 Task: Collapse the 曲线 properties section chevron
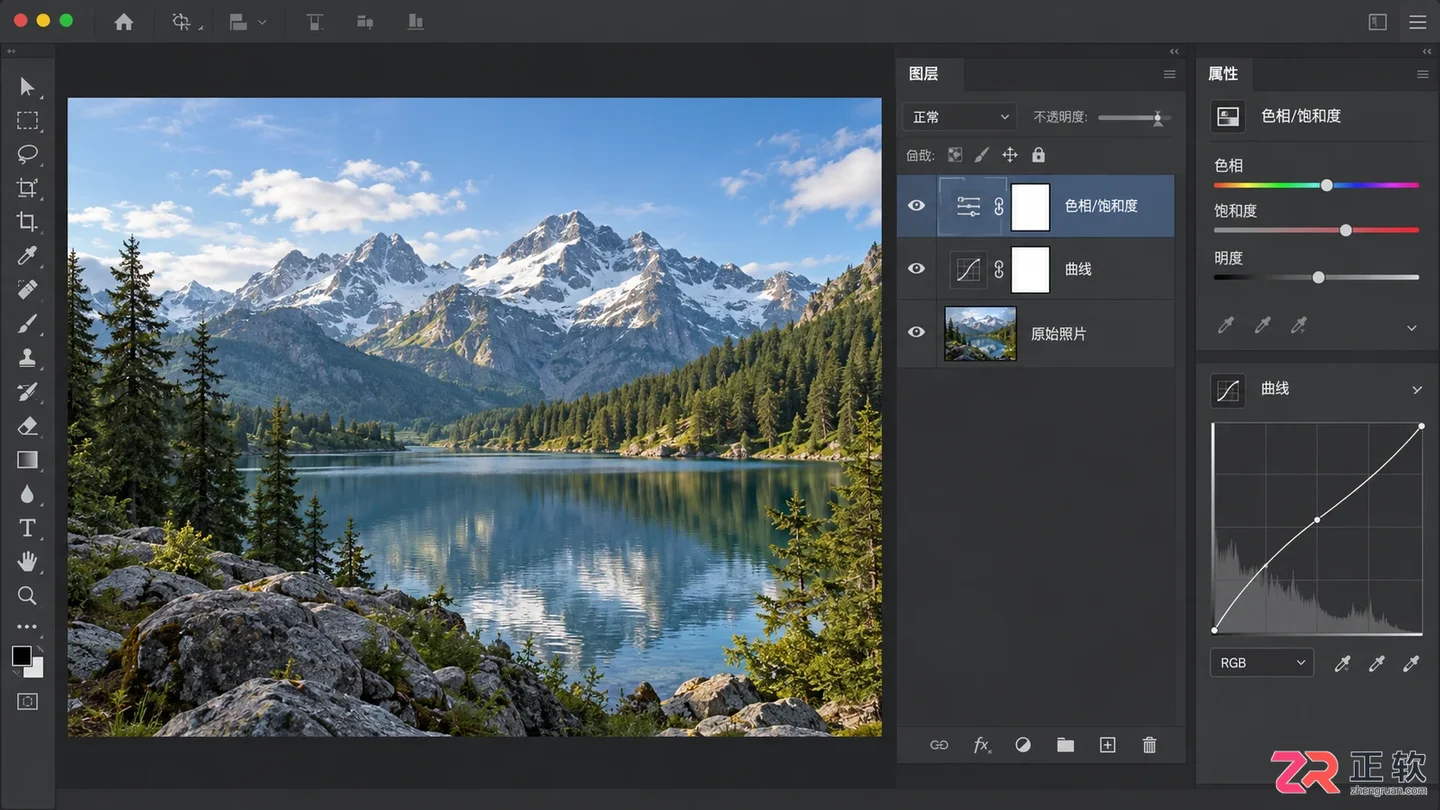tap(1417, 390)
